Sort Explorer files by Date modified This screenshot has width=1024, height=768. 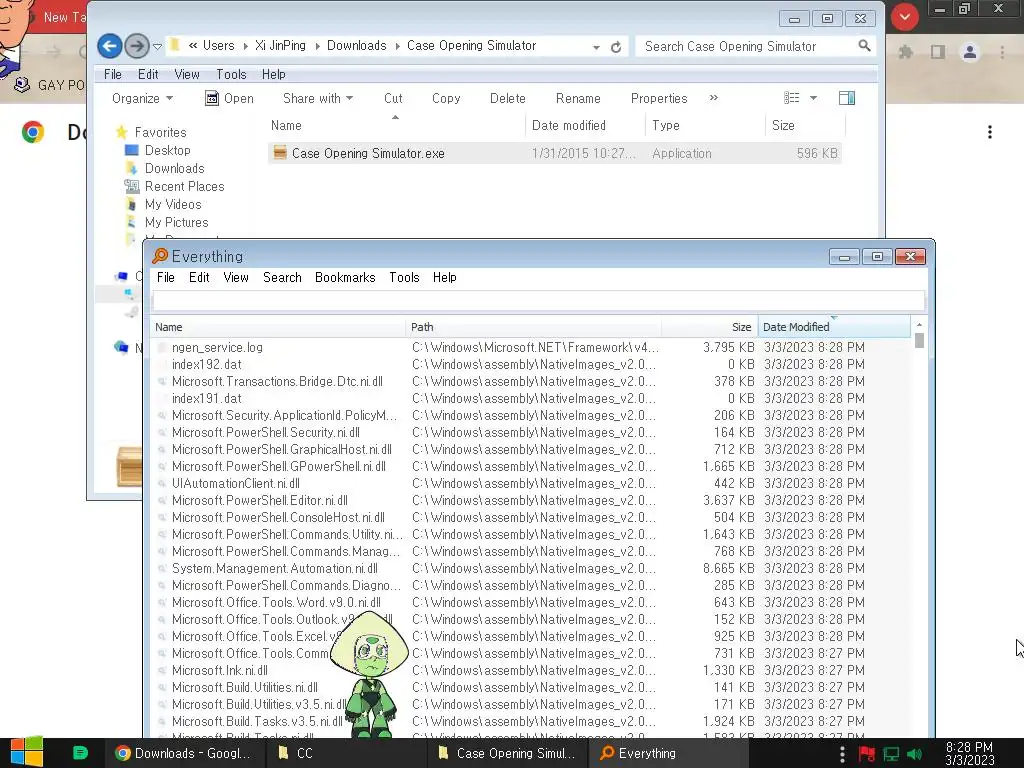[x=585, y=125]
